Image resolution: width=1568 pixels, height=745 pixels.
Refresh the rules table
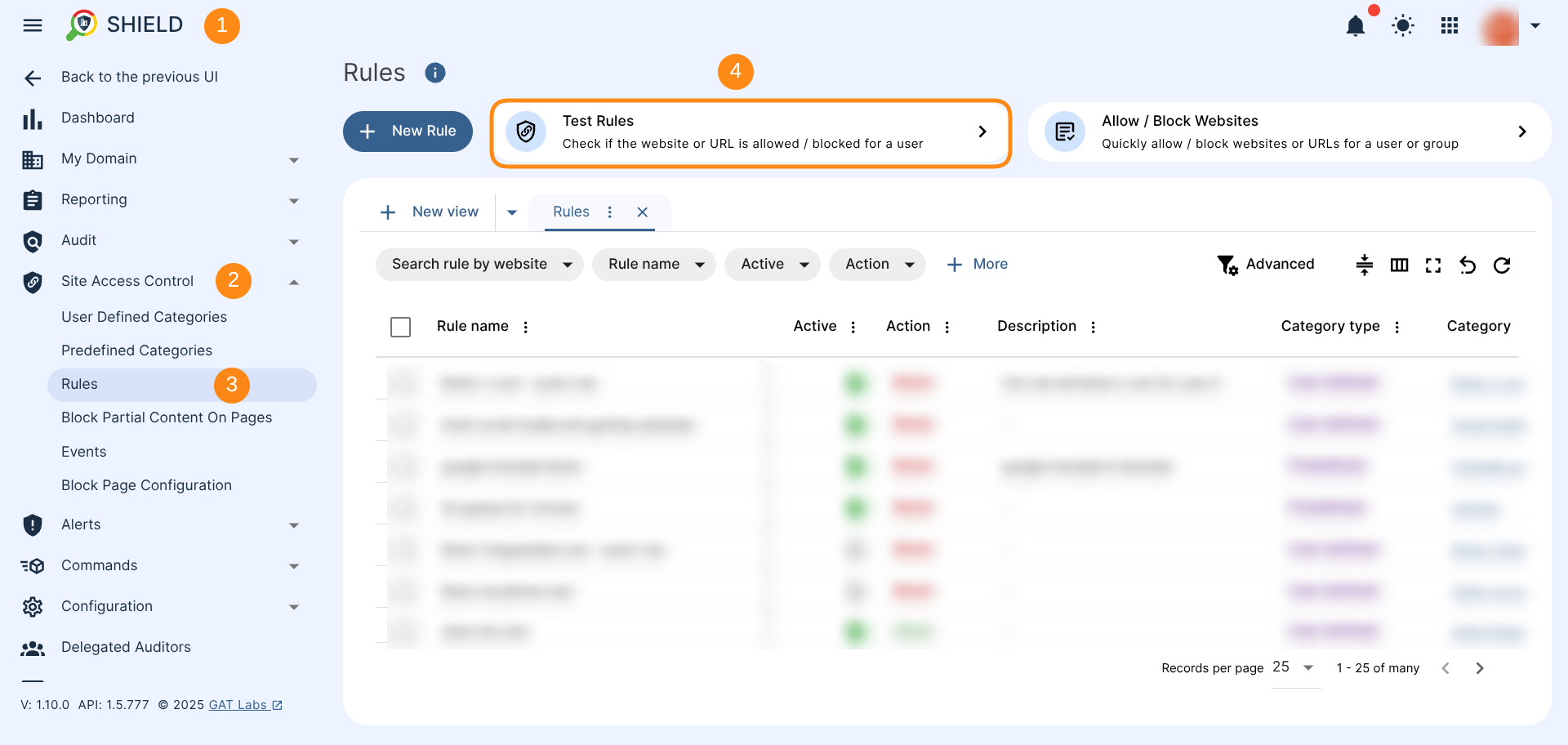pos(1502,265)
